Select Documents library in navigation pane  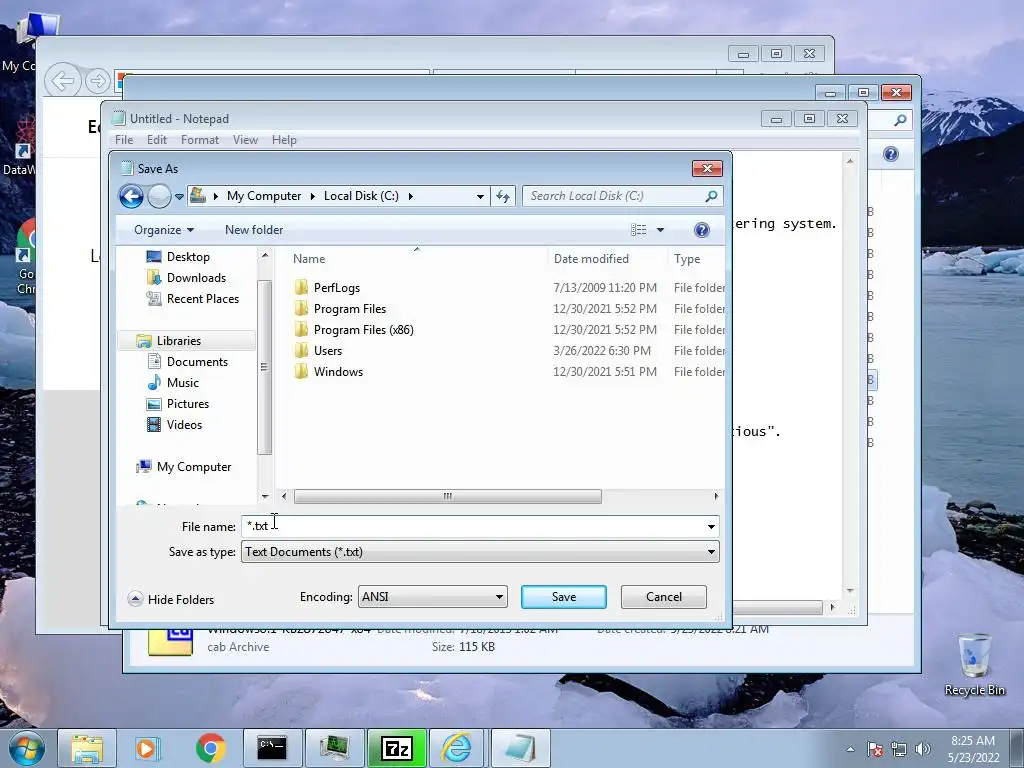197,362
